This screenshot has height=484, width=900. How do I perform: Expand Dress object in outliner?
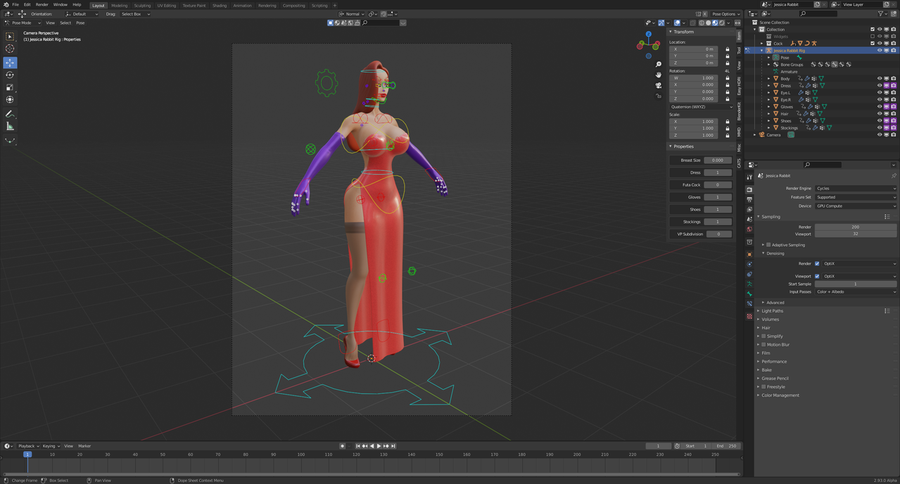[769, 86]
